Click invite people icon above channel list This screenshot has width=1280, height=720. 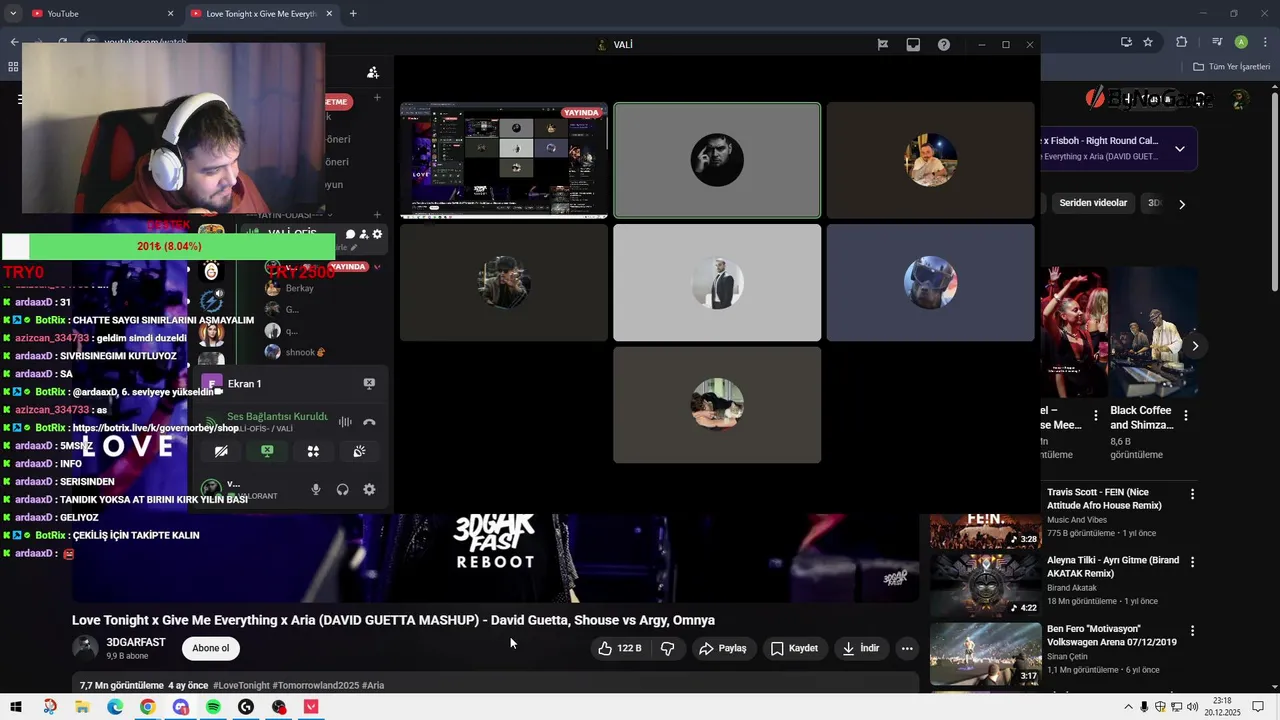click(x=373, y=73)
